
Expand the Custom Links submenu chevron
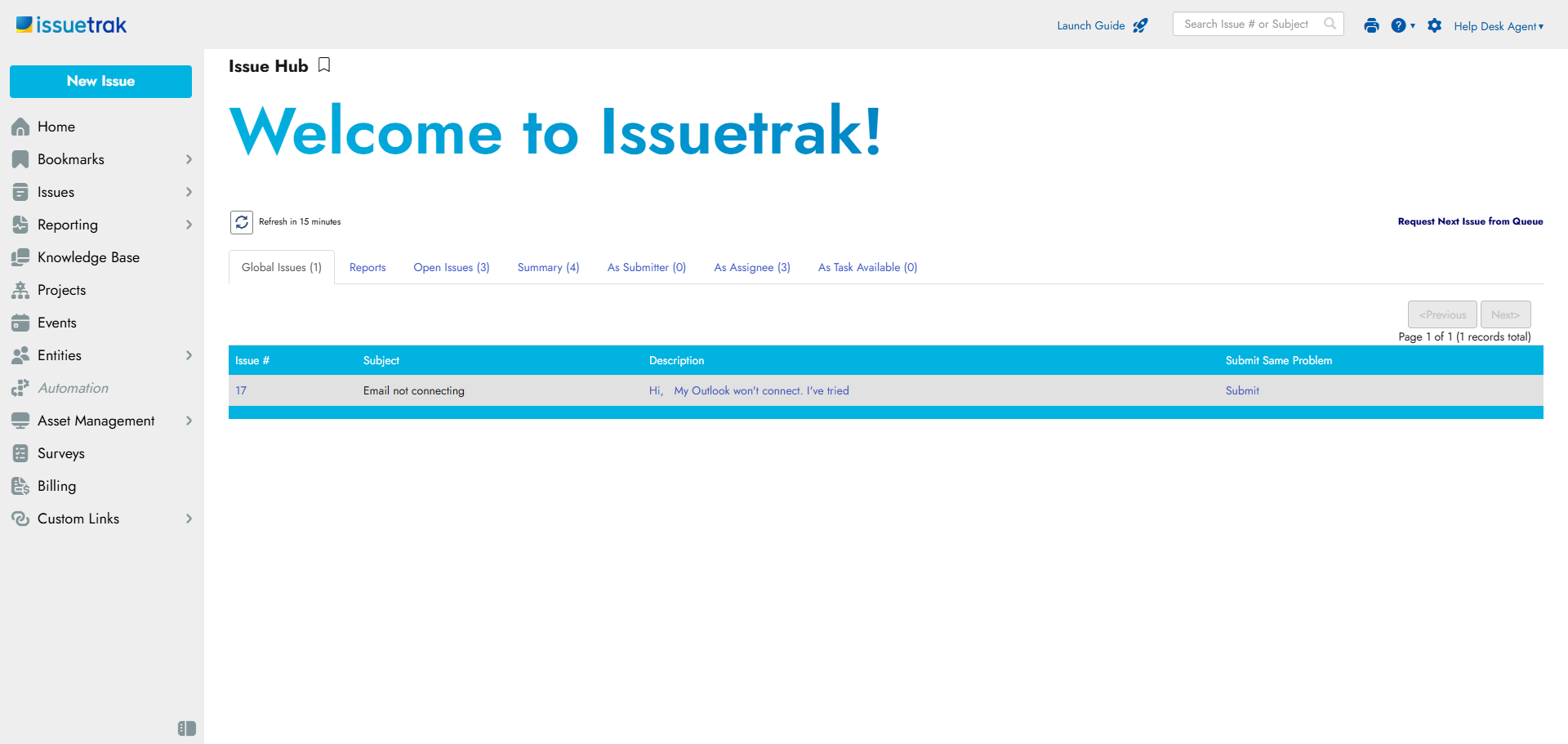[189, 519]
